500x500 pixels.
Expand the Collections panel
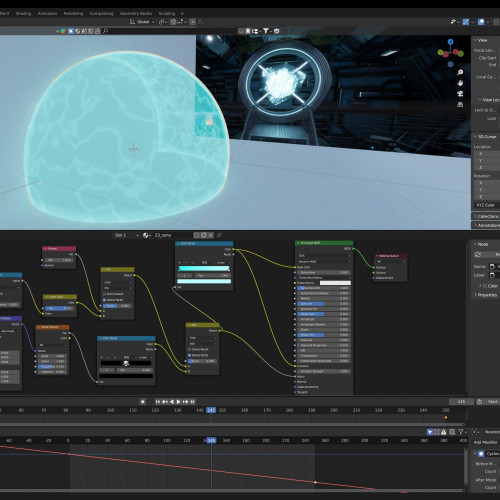coord(487,216)
